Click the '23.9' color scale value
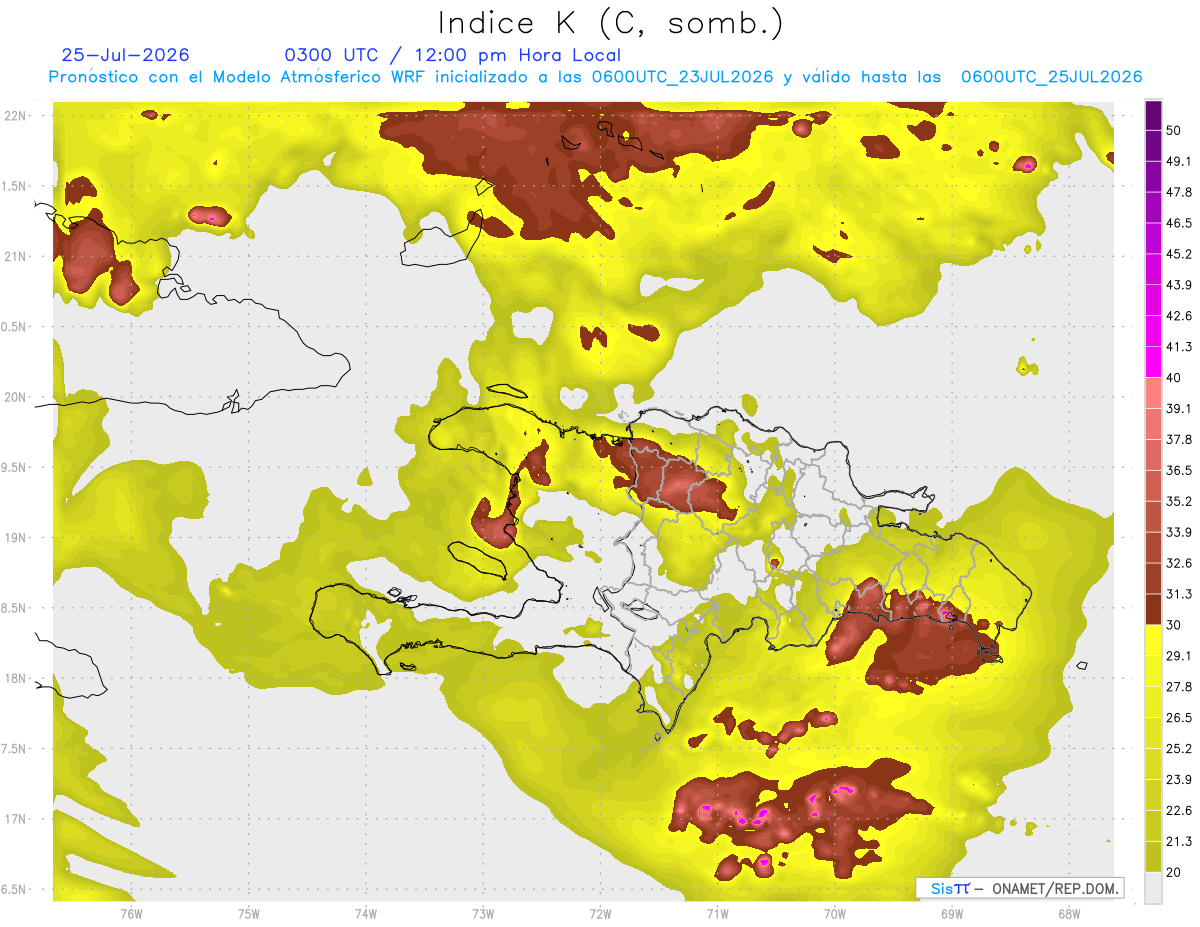 pyautogui.click(x=1179, y=780)
